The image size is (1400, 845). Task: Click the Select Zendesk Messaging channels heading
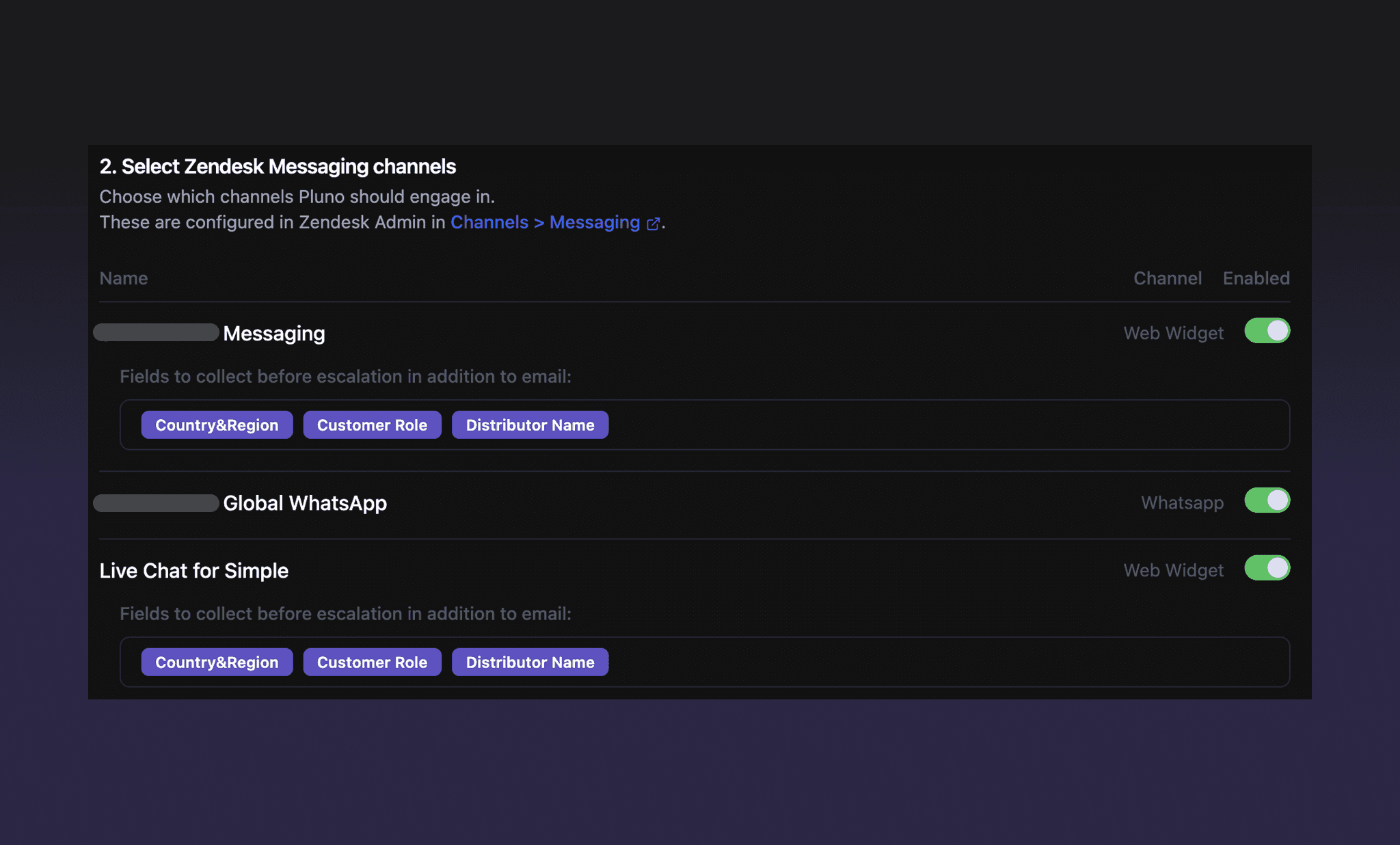pos(278,166)
